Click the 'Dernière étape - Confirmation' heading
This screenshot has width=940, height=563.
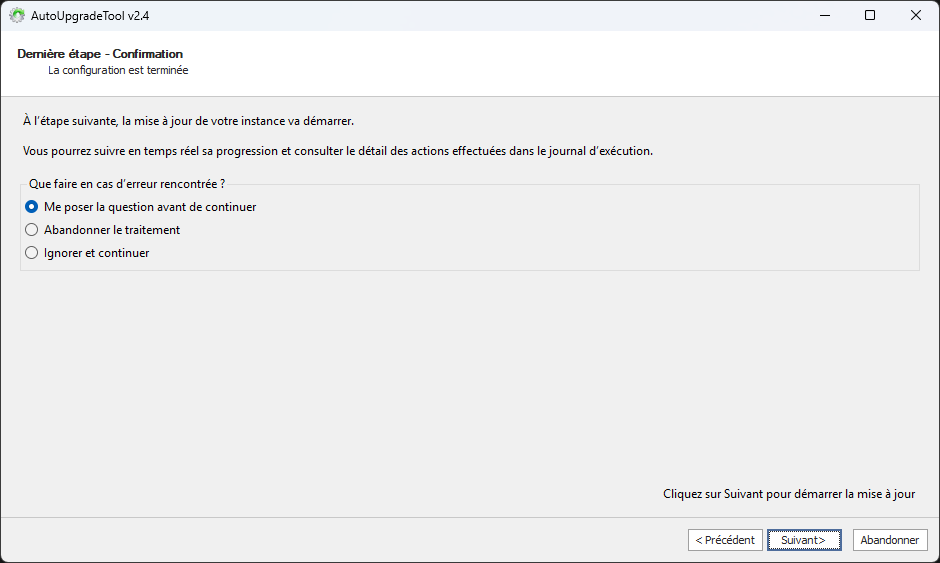point(100,54)
